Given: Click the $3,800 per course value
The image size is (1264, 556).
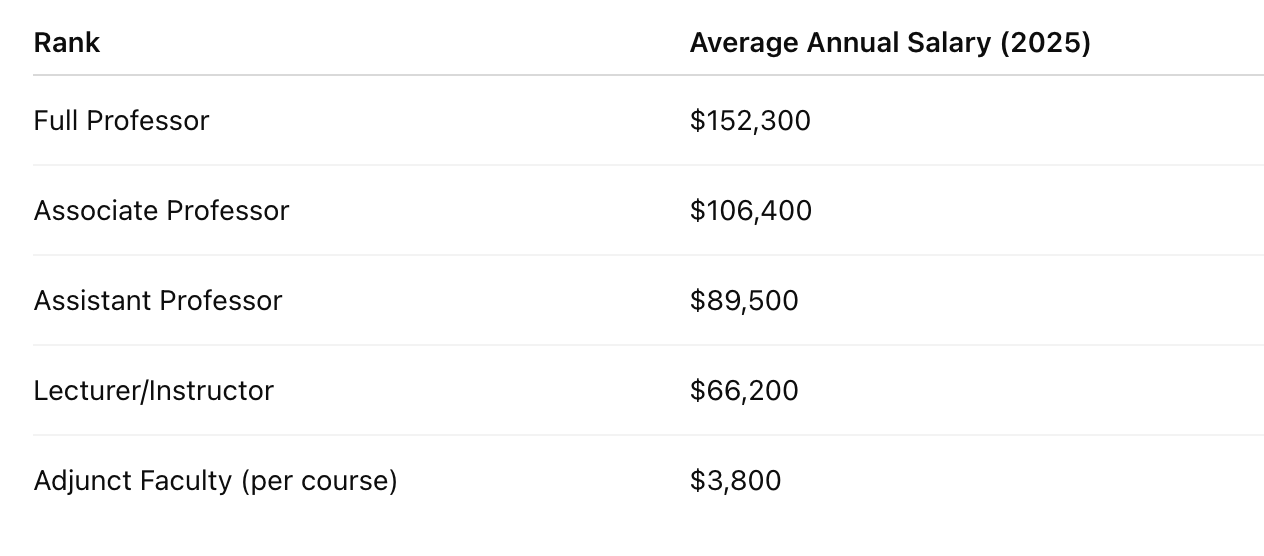Looking at the screenshot, I should point(735,481).
